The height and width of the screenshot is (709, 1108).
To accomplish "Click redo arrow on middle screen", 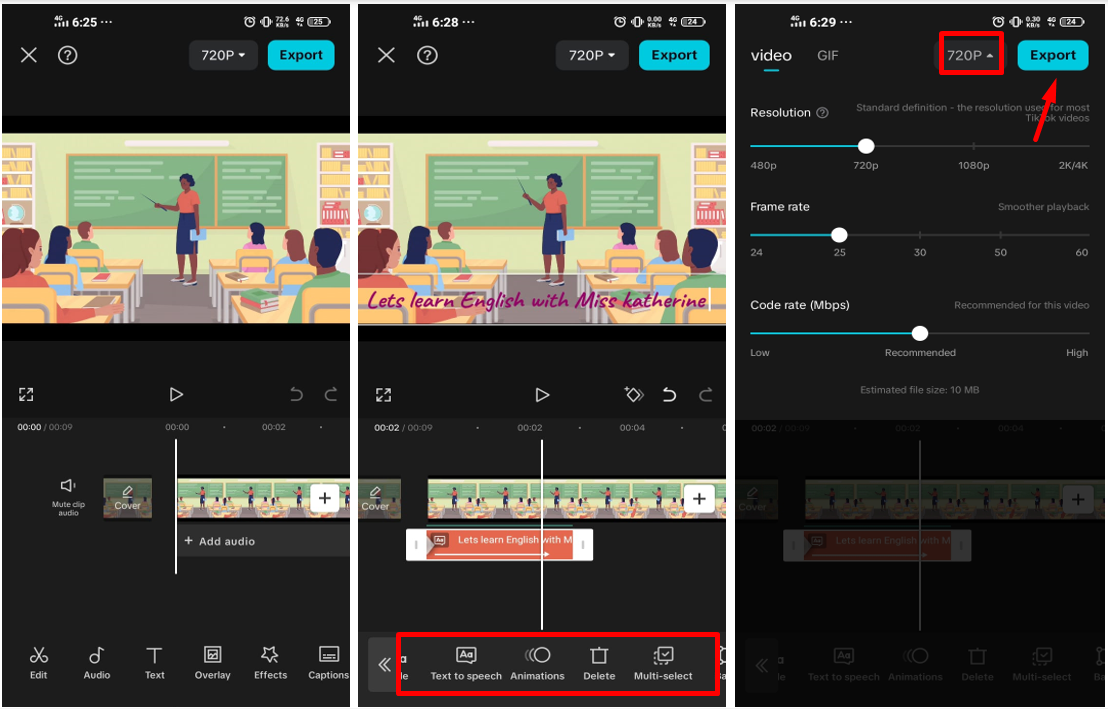I will (x=705, y=394).
